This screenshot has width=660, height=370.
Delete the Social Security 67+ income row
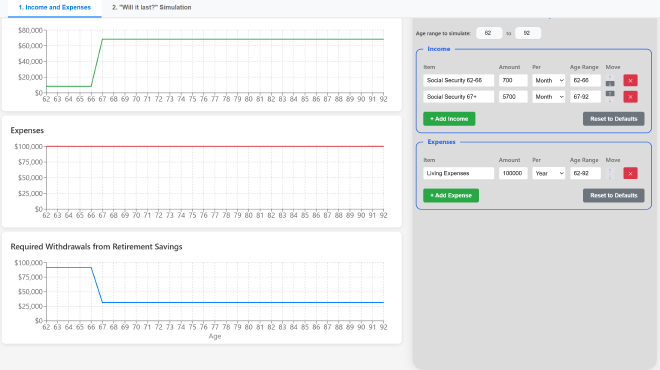[x=630, y=97]
